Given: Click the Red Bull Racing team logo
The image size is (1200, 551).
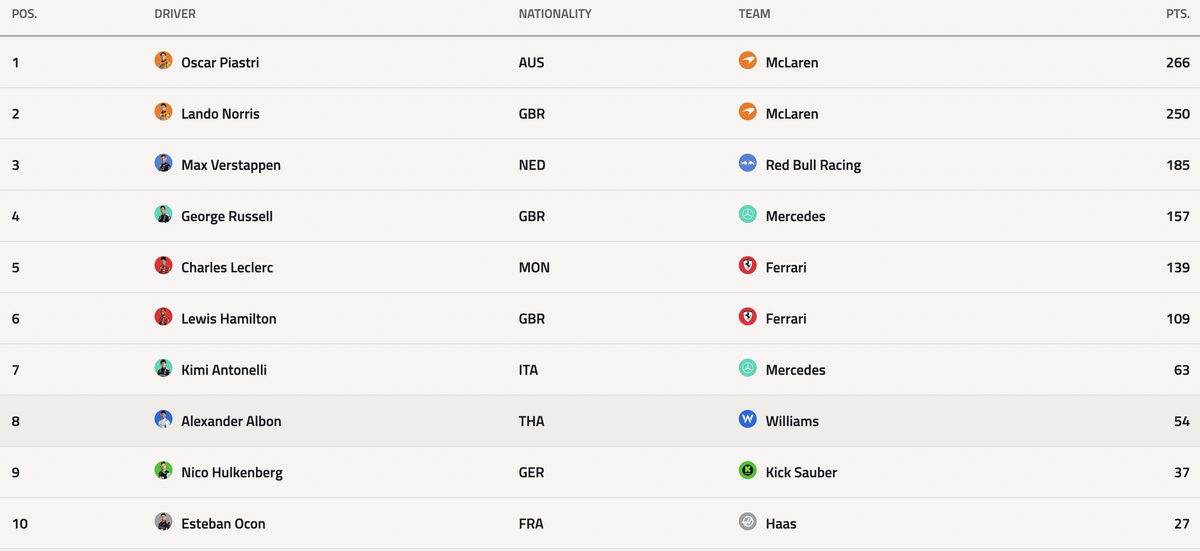Looking at the screenshot, I should click(x=747, y=163).
